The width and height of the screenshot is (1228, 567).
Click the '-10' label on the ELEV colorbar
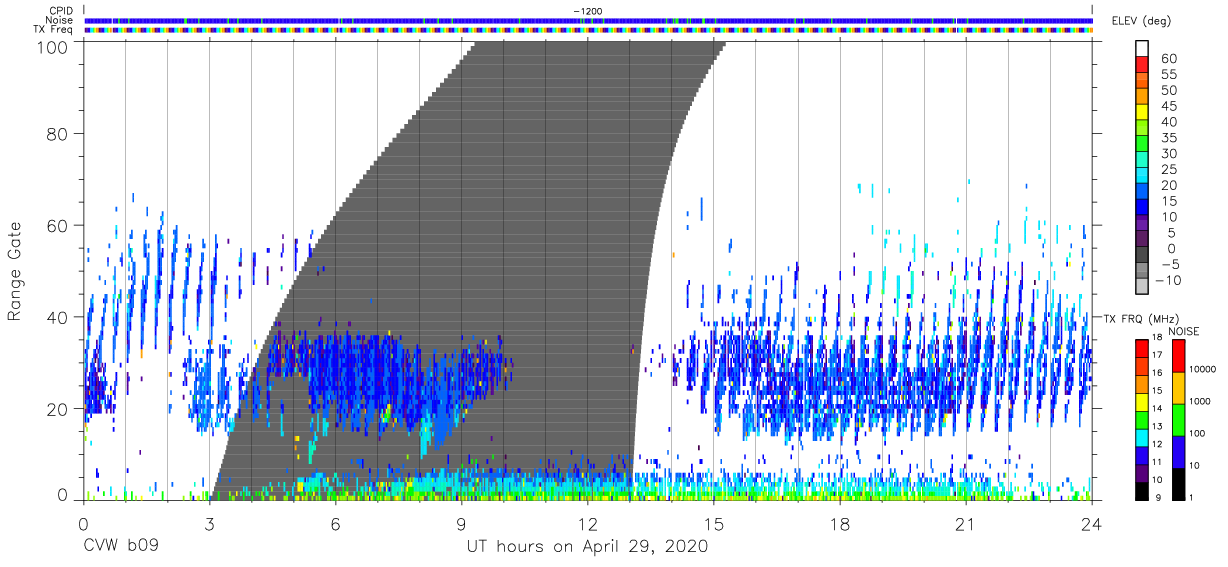[1168, 280]
